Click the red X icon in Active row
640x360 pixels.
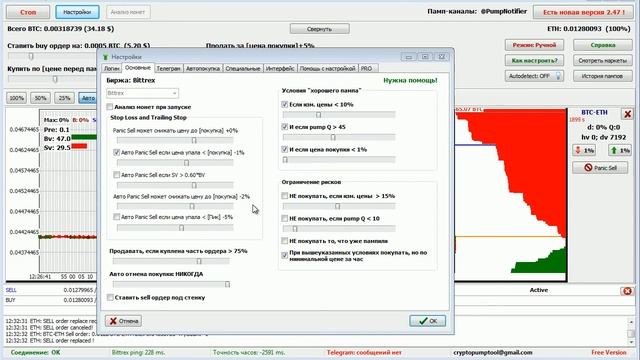(627, 291)
